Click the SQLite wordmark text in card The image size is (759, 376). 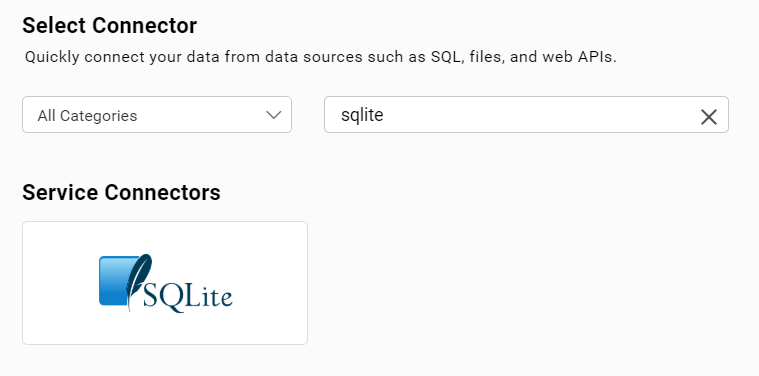point(188,295)
